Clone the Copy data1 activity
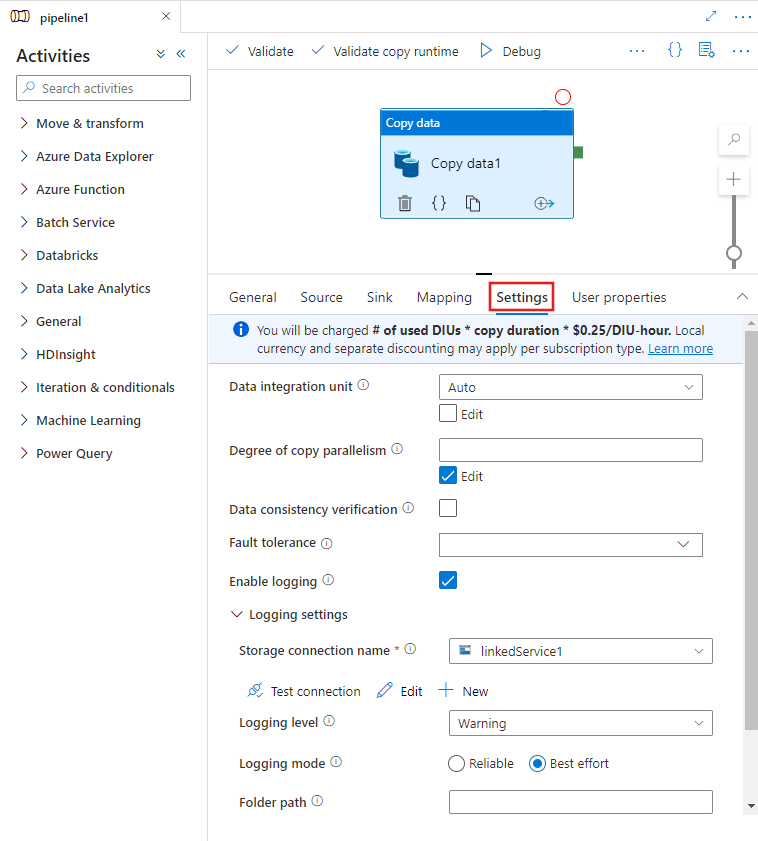The image size is (758, 841). (472, 203)
